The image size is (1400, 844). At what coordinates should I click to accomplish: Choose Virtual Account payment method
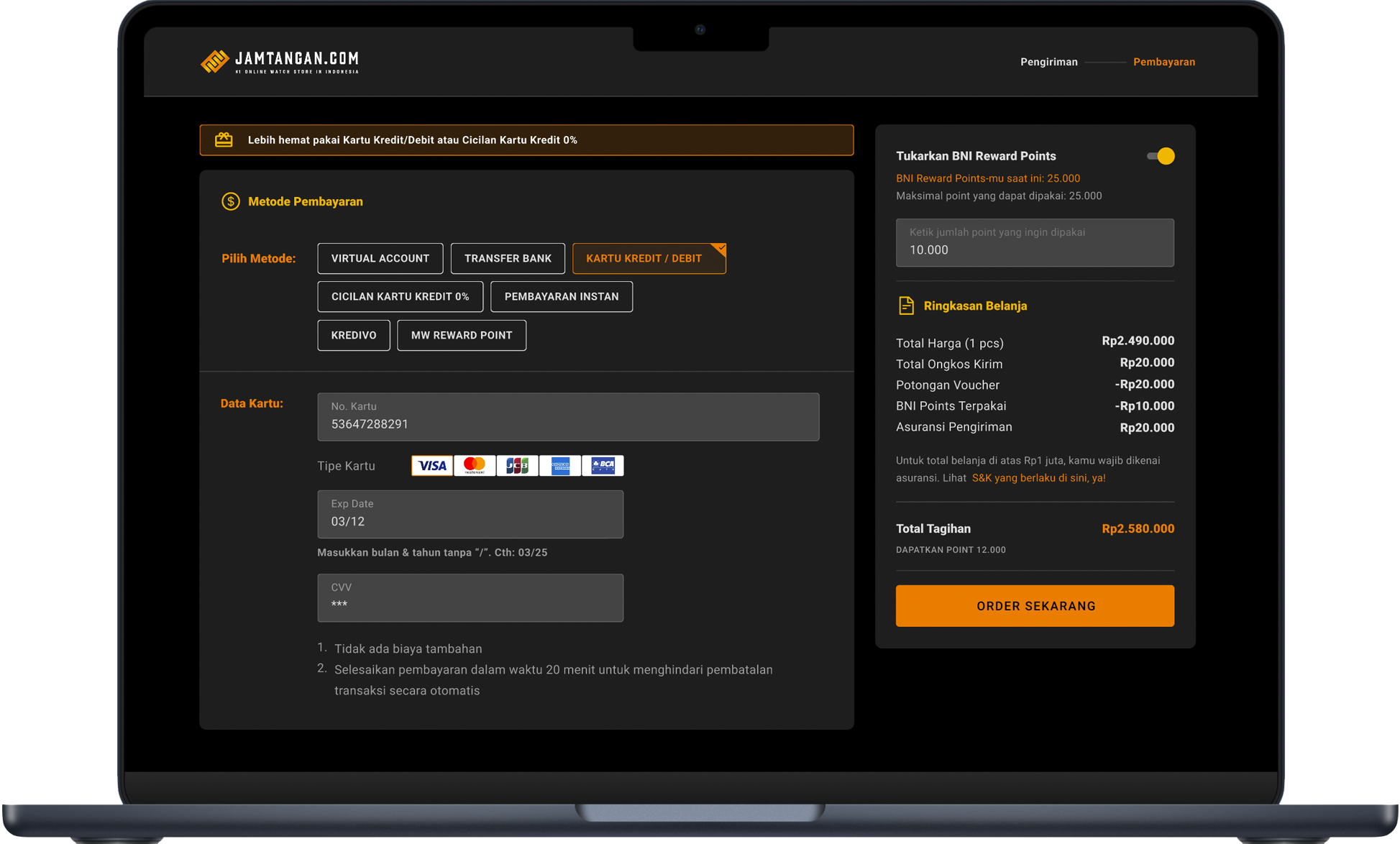(x=380, y=258)
